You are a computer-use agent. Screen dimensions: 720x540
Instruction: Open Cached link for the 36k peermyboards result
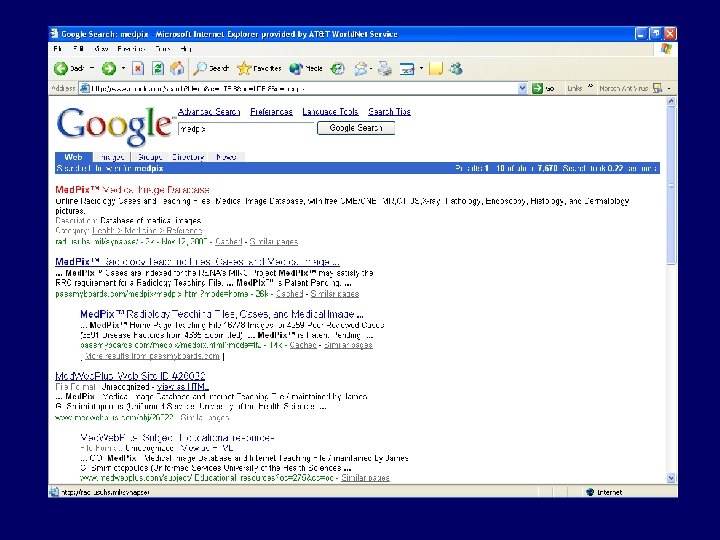[290, 293]
